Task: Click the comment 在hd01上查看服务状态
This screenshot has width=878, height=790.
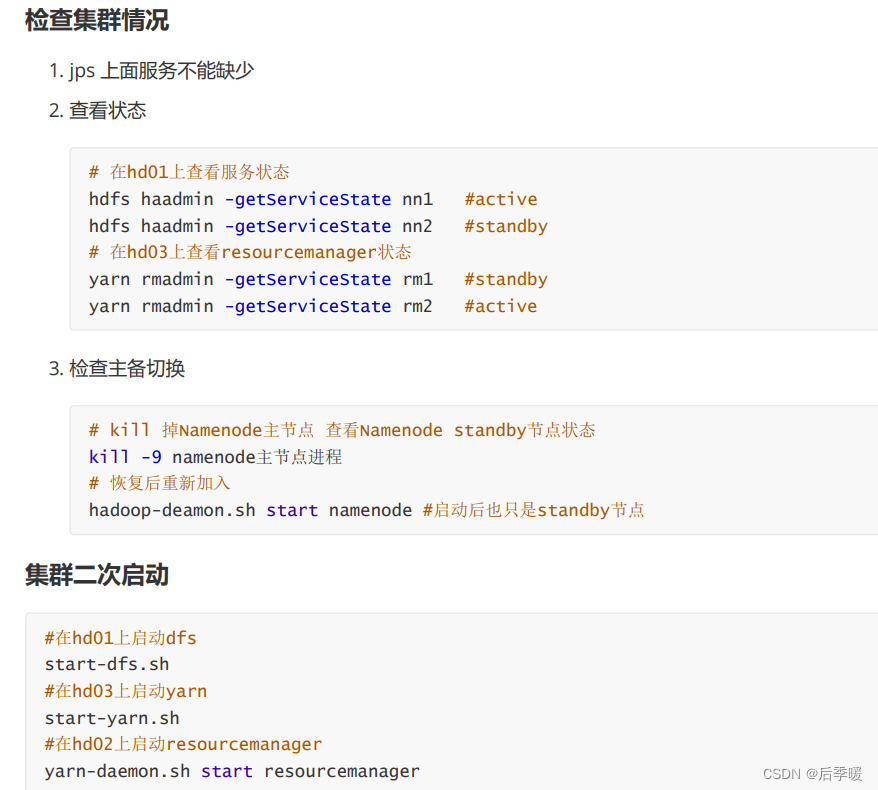Action: tap(190, 171)
